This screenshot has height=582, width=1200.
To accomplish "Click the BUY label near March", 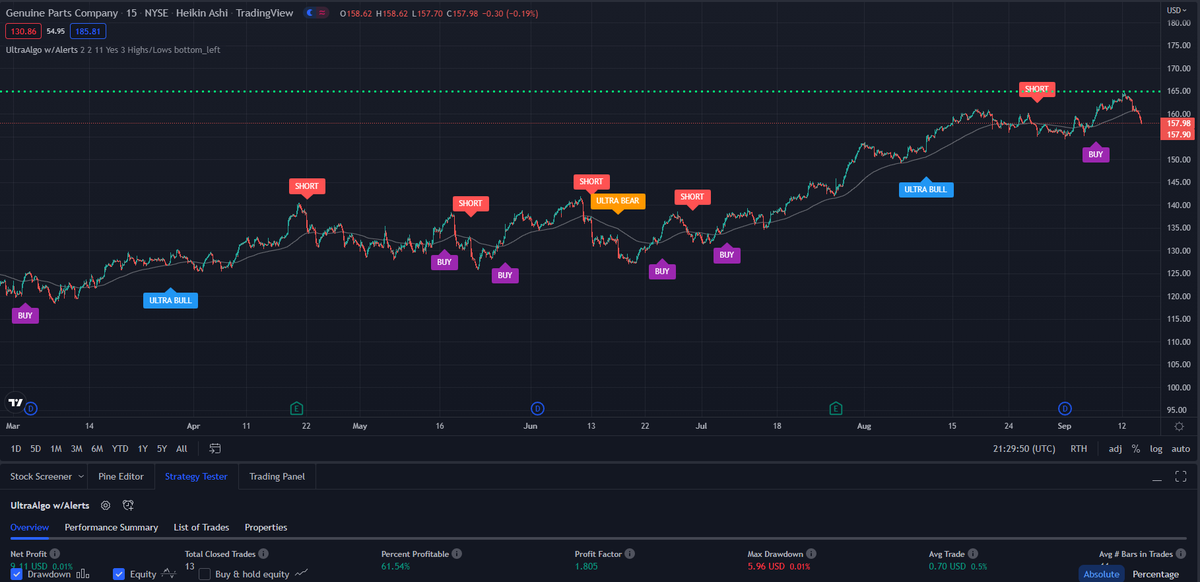I will [25, 316].
